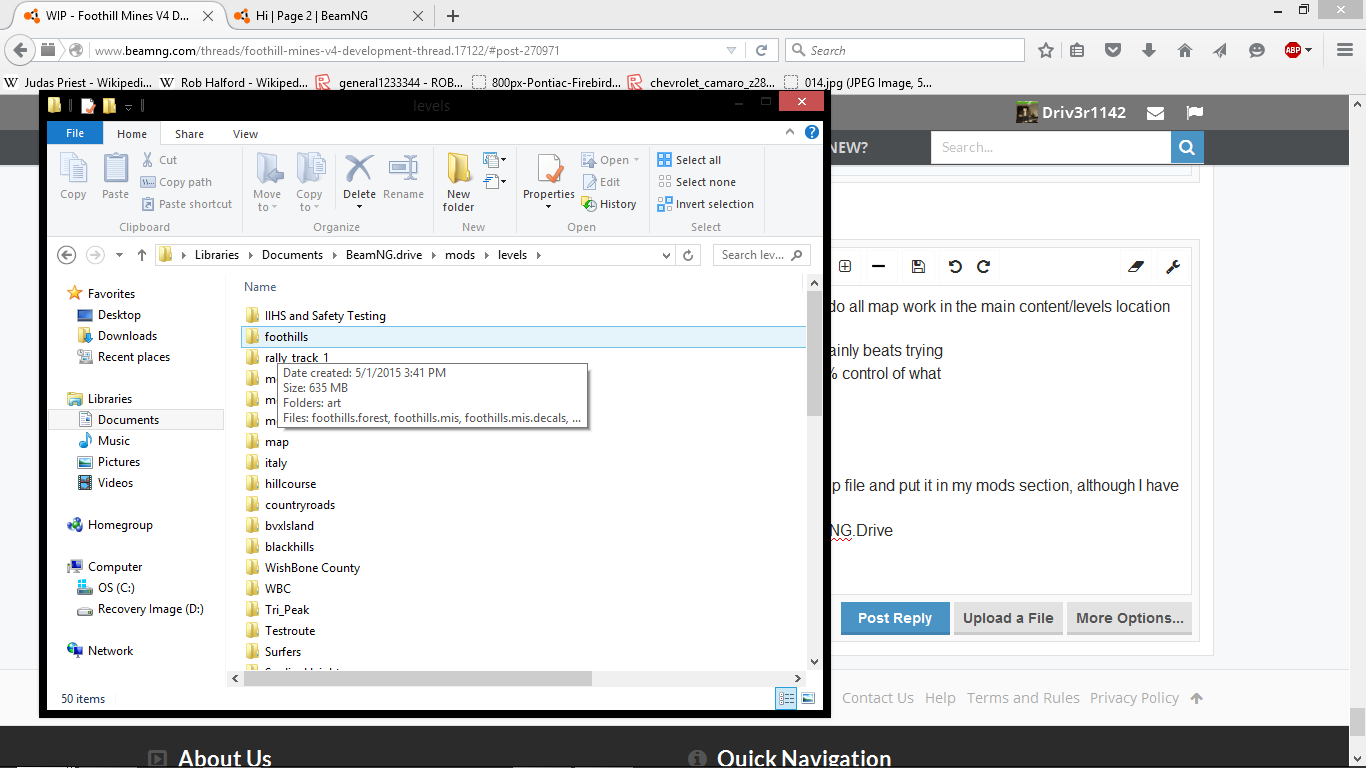1366x768 pixels.
Task: Create a New folder from the ribbon
Action: (x=459, y=182)
